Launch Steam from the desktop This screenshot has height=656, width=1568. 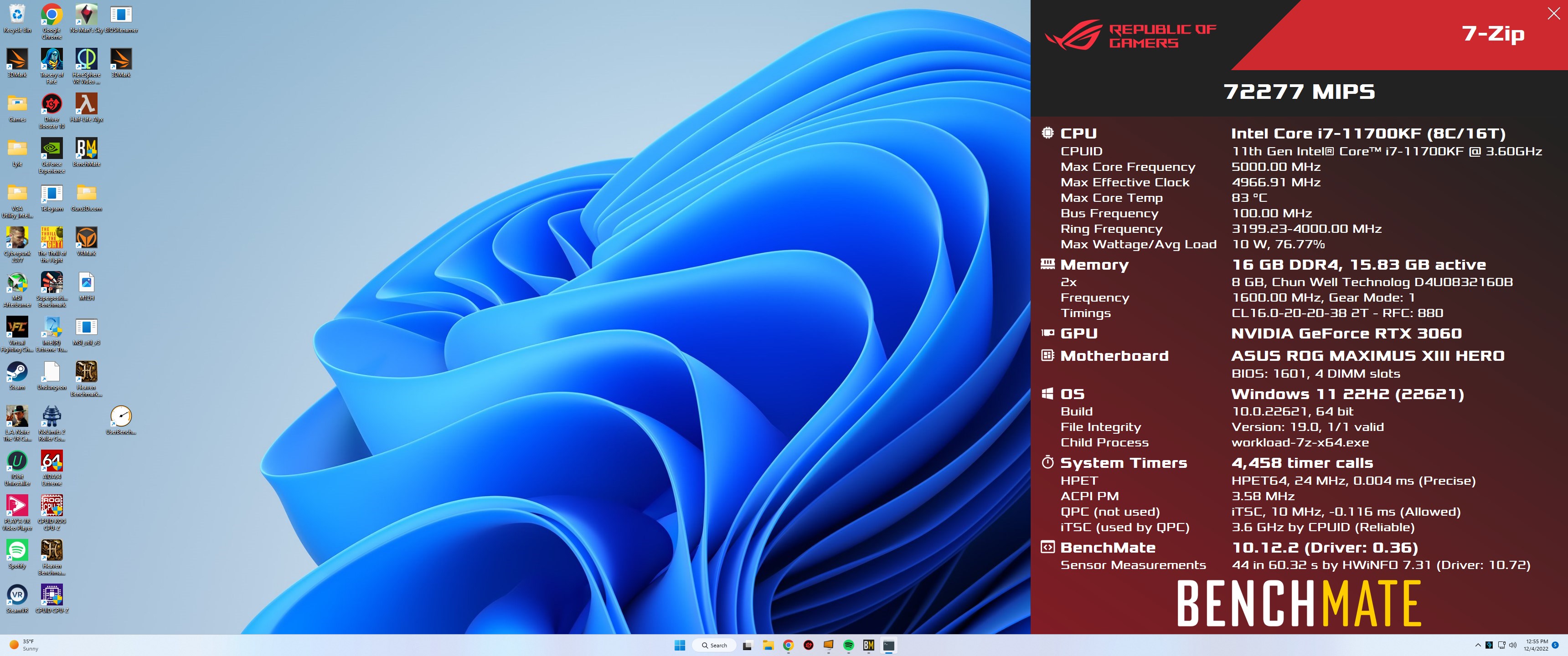17,375
